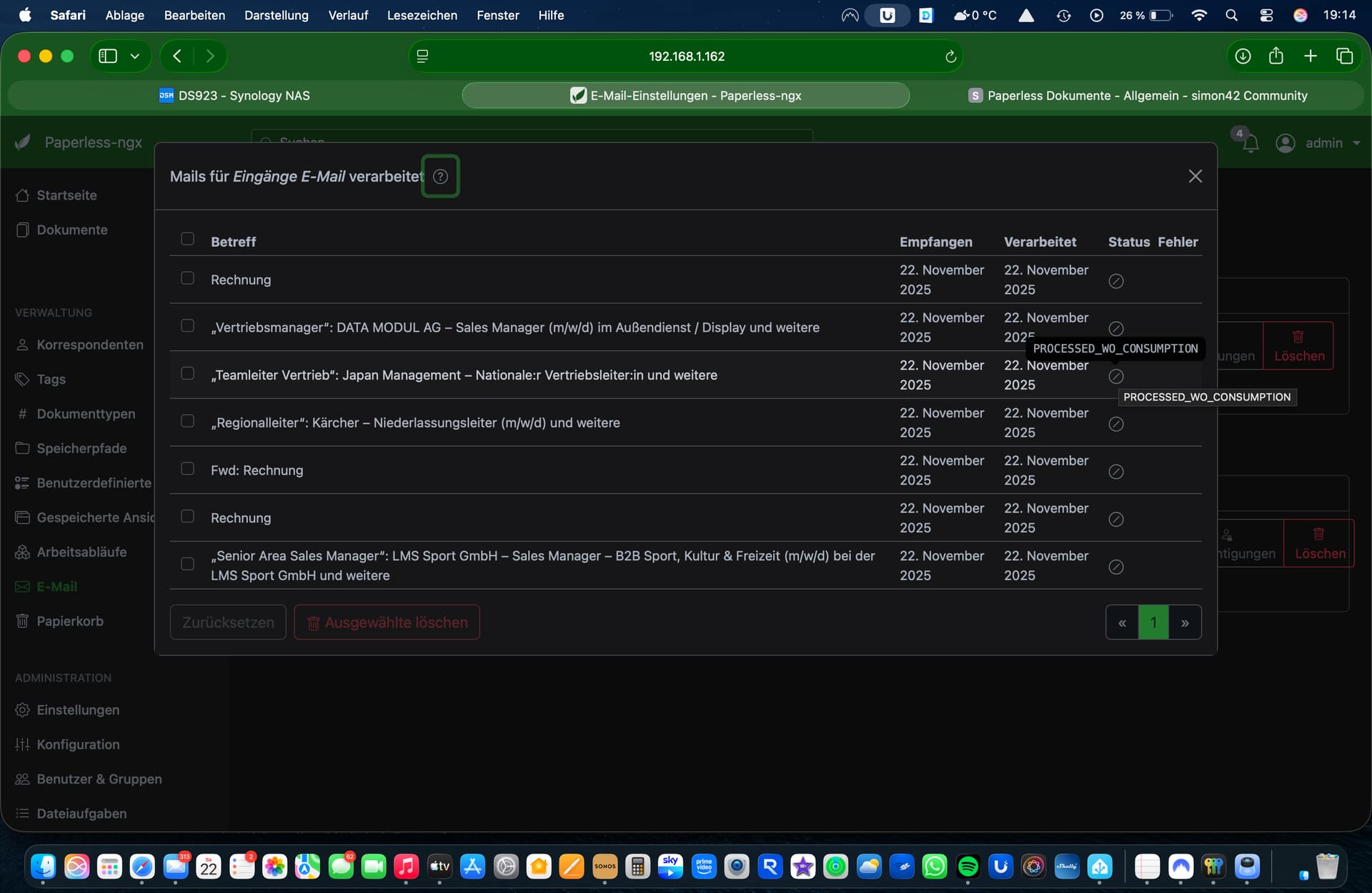
Task: Click the status icon in Fwd: Rechnung row
Action: click(1115, 472)
